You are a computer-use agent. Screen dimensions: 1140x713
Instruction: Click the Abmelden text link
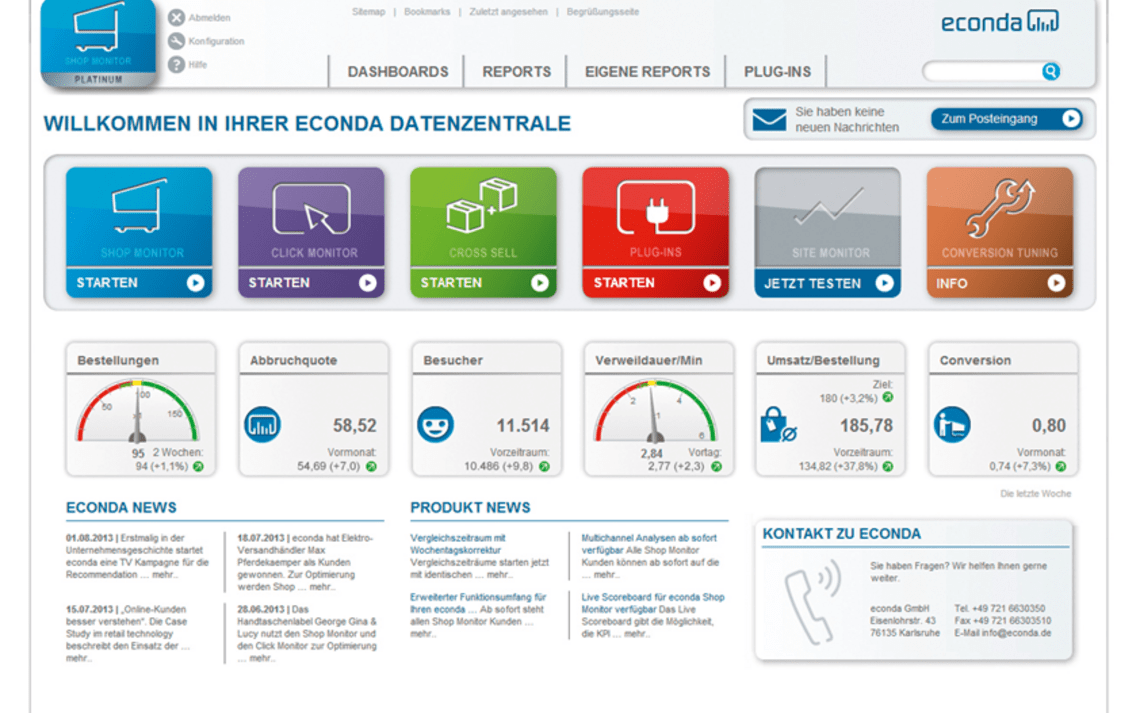(x=209, y=17)
